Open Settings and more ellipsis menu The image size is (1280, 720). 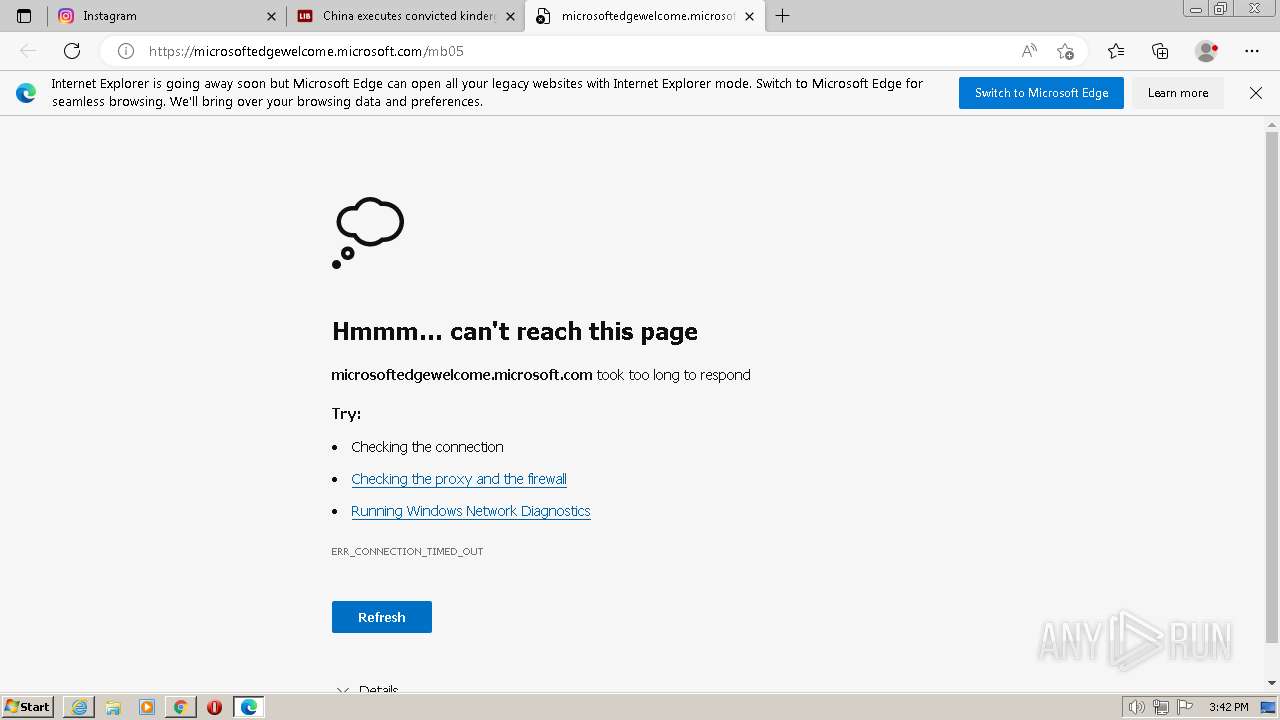[1252, 51]
